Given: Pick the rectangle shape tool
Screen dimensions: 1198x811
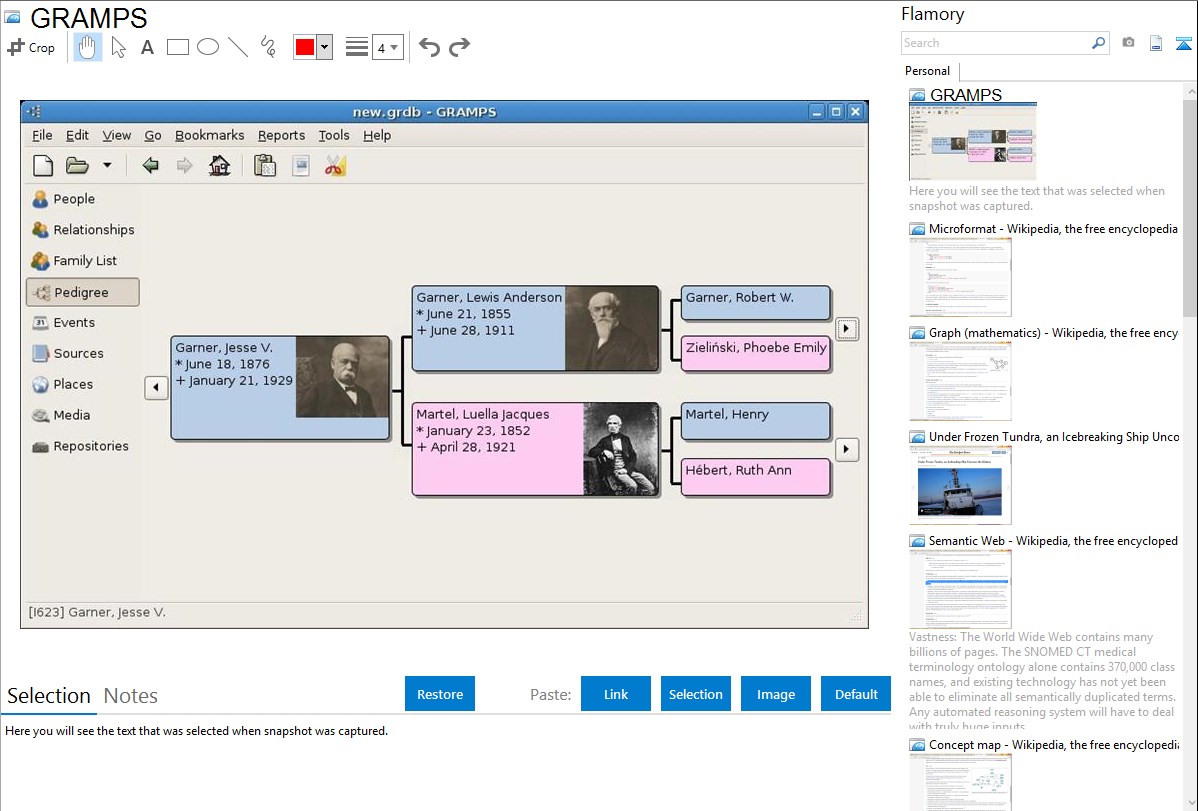Looking at the screenshot, I should [178, 47].
